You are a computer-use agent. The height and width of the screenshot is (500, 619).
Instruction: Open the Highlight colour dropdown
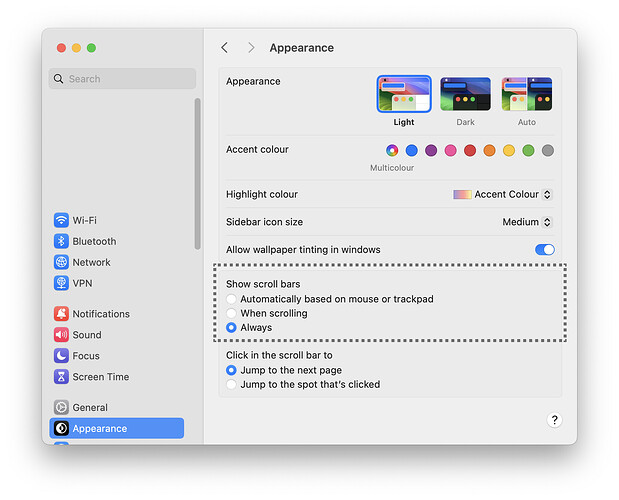tap(502, 195)
